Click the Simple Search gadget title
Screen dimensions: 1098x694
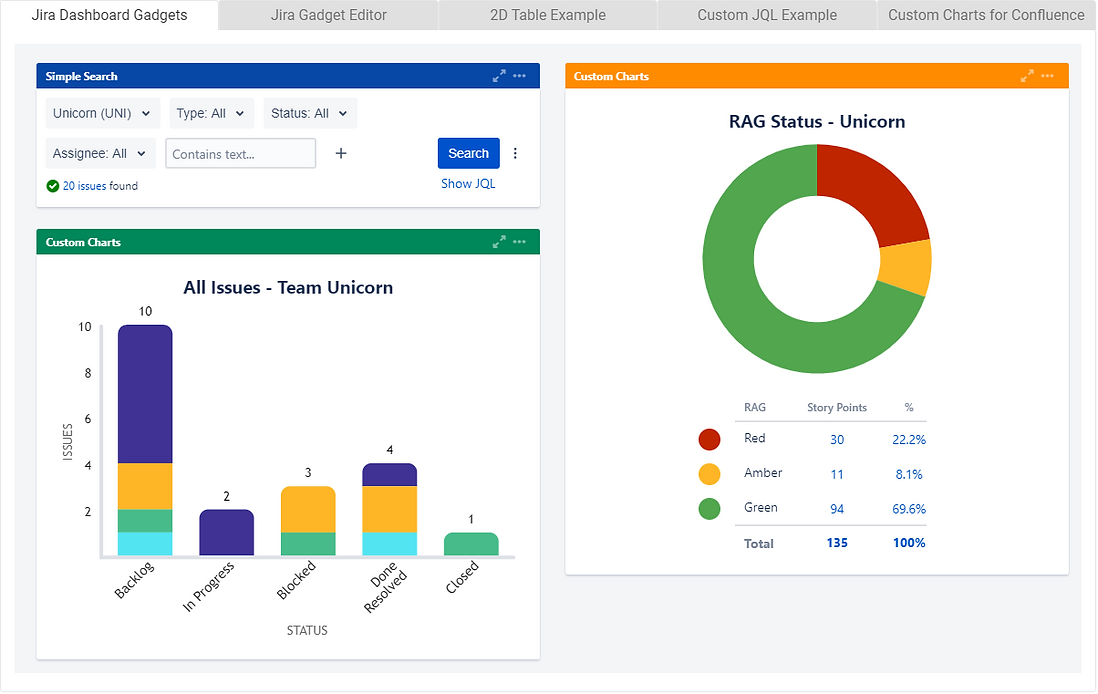tap(81, 76)
